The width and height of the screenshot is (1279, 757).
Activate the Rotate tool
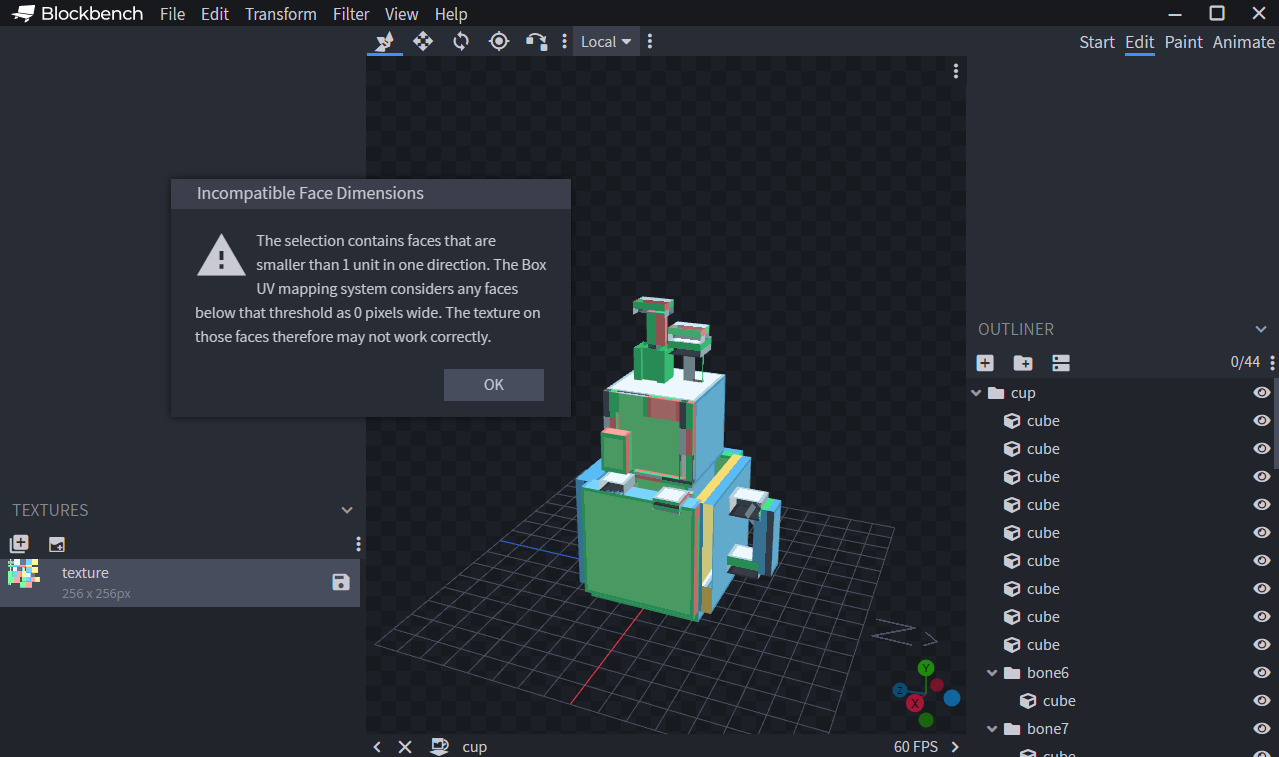click(461, 41)
